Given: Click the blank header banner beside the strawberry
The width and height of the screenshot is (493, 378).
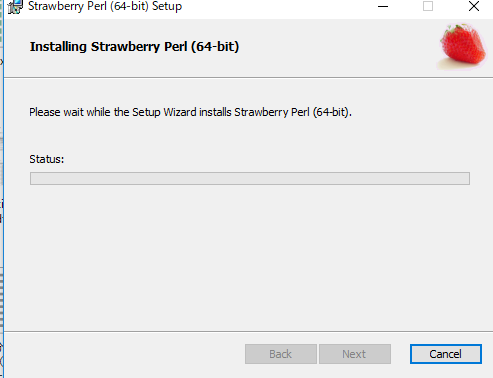Looking at the screenshot, I should [x=333, y=47].
